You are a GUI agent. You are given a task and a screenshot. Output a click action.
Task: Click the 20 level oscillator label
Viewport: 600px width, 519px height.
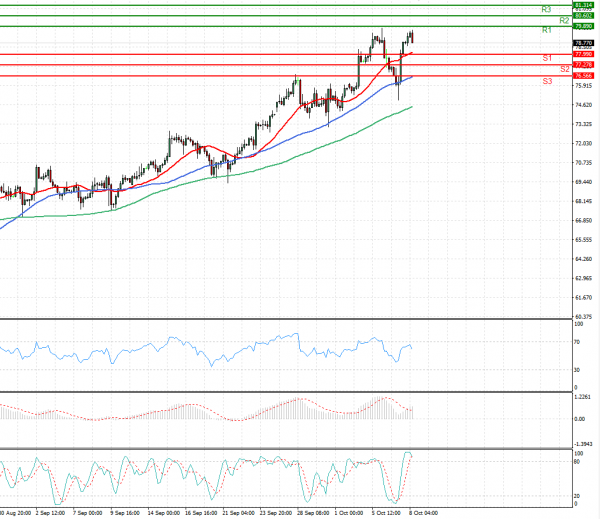point(577,496)
